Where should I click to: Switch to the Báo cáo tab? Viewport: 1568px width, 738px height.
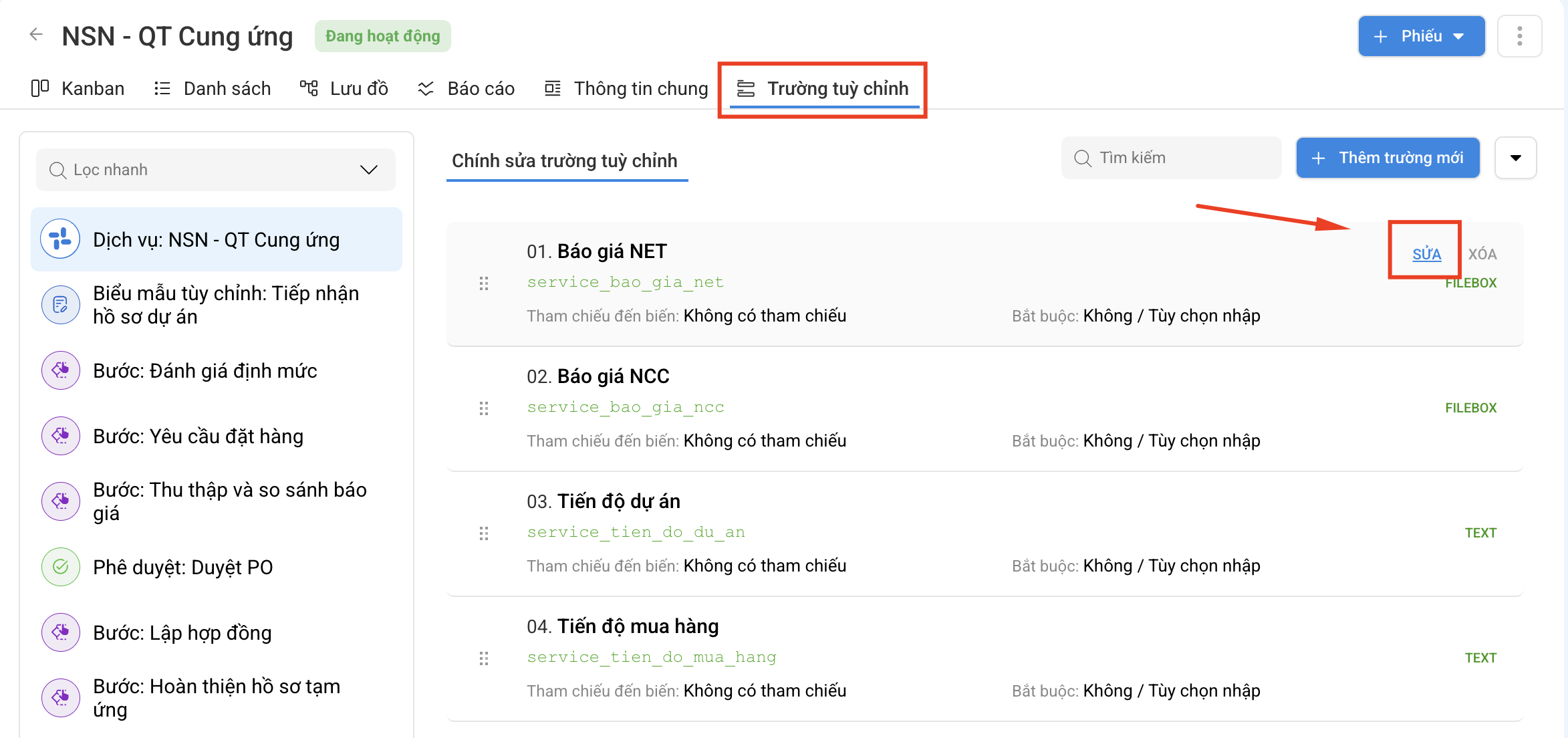point(466,88)
